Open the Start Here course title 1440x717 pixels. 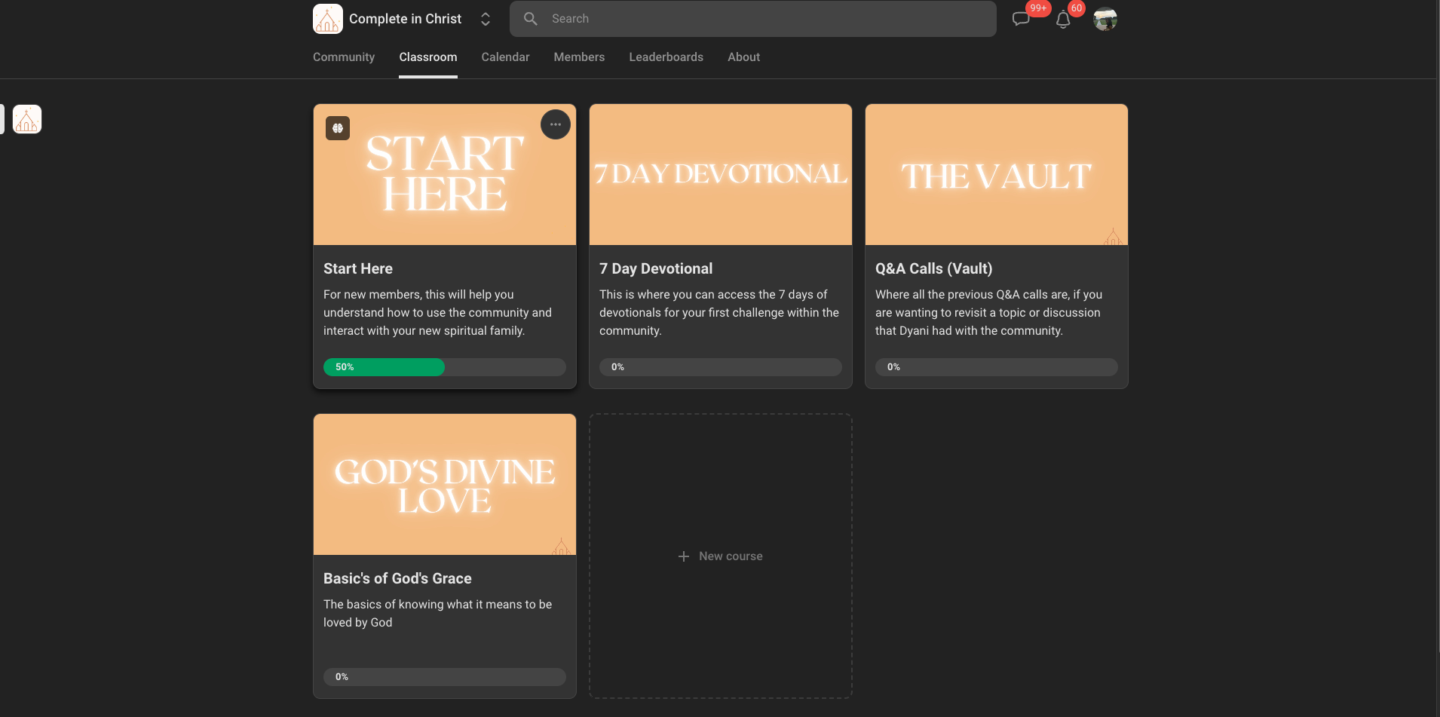tap(358, 268)
